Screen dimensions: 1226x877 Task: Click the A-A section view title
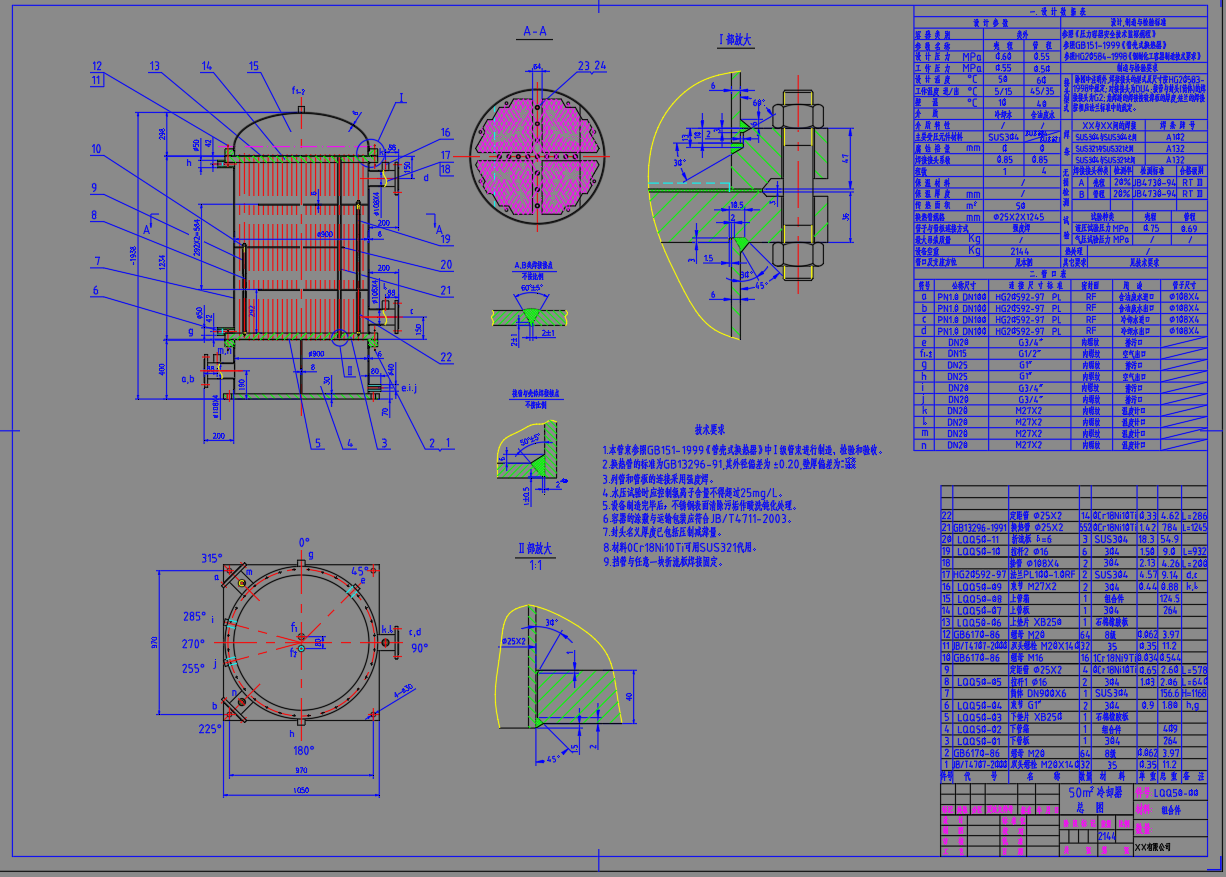[x=535, y=32]
